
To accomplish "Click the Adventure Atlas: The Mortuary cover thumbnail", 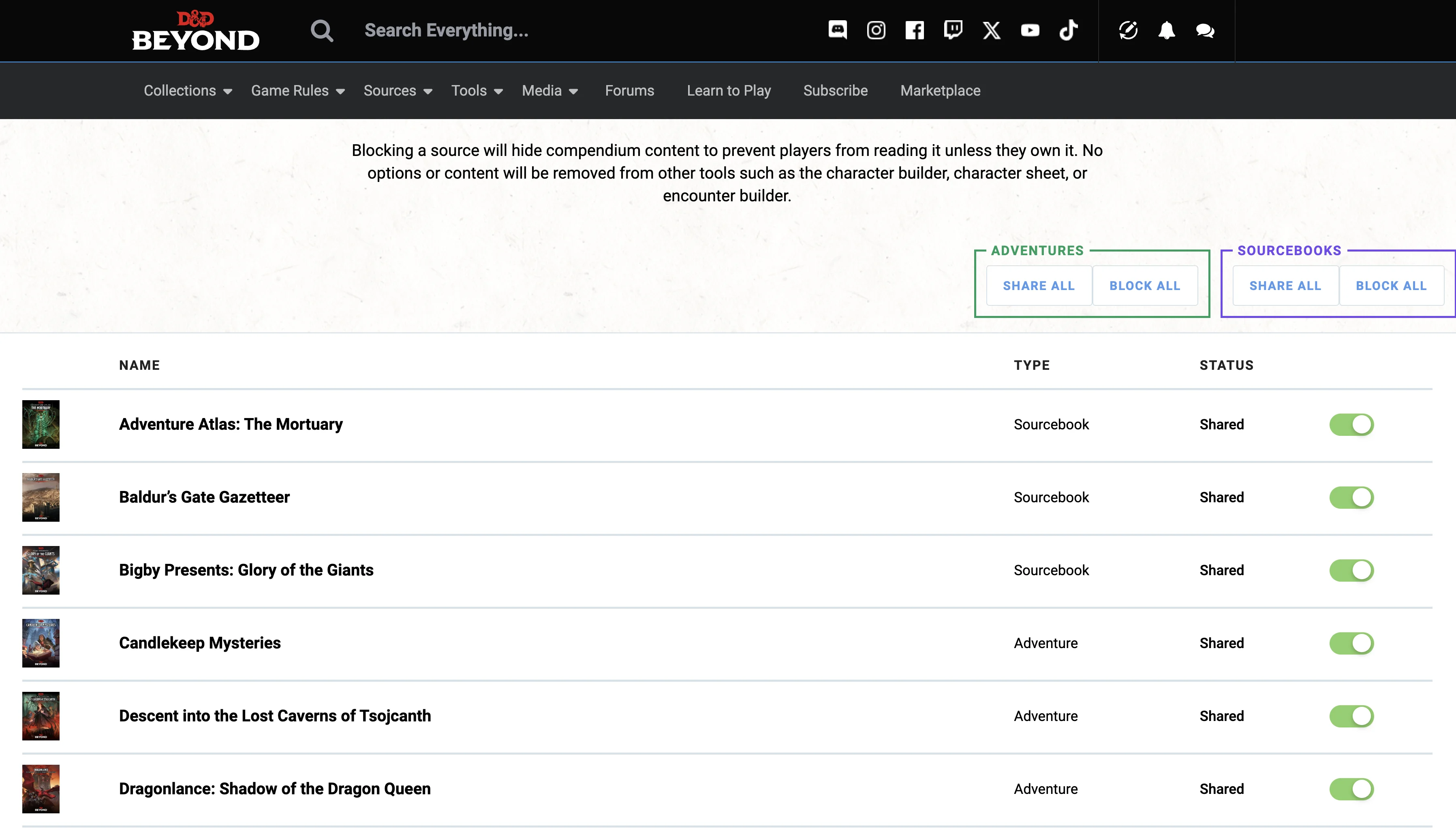I will (41, 424).
